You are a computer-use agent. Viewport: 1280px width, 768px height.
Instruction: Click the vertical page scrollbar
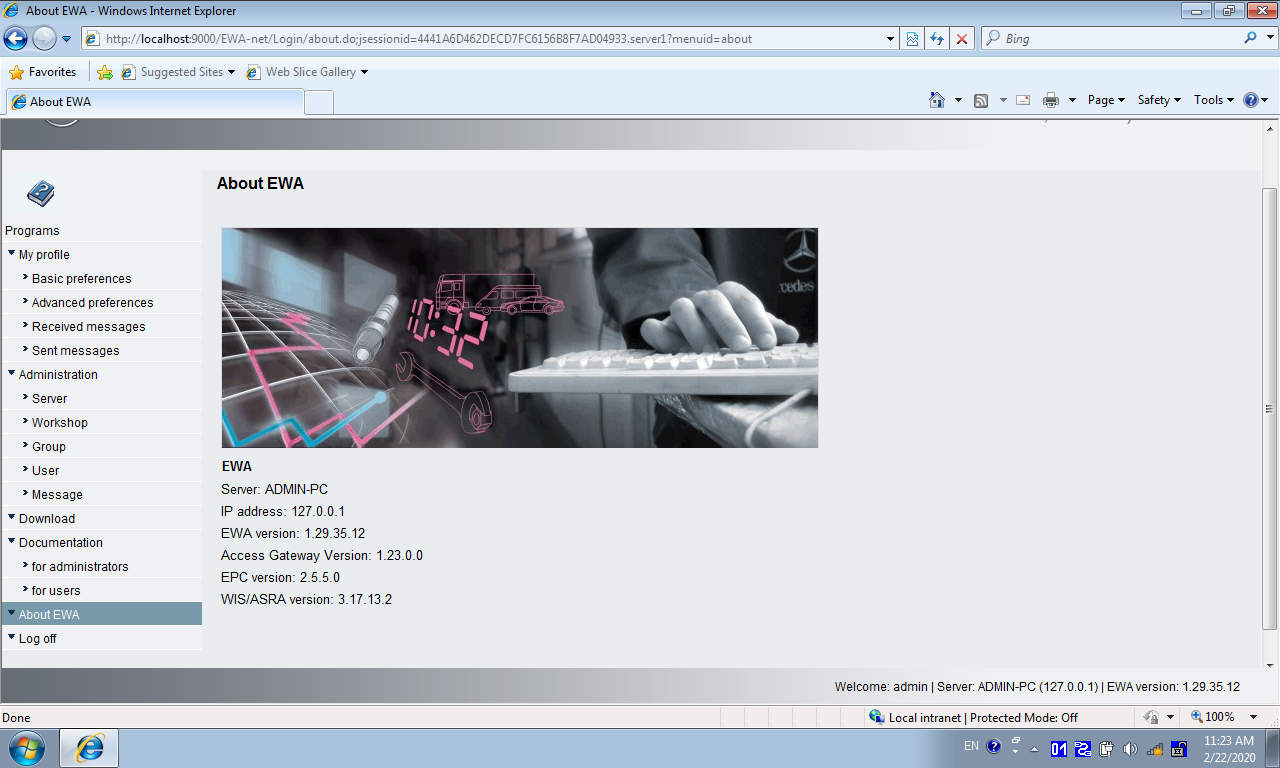click(x=1270, y=408)
